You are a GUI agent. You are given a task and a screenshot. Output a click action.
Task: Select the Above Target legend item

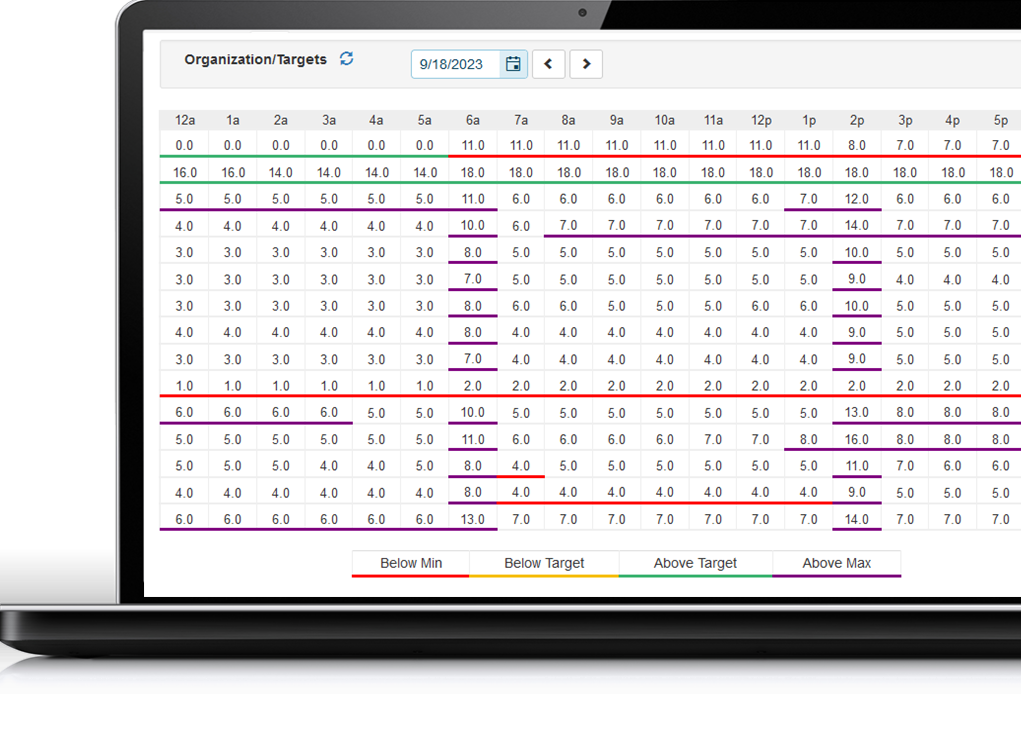pyautogui.click(x=695, y=563)
